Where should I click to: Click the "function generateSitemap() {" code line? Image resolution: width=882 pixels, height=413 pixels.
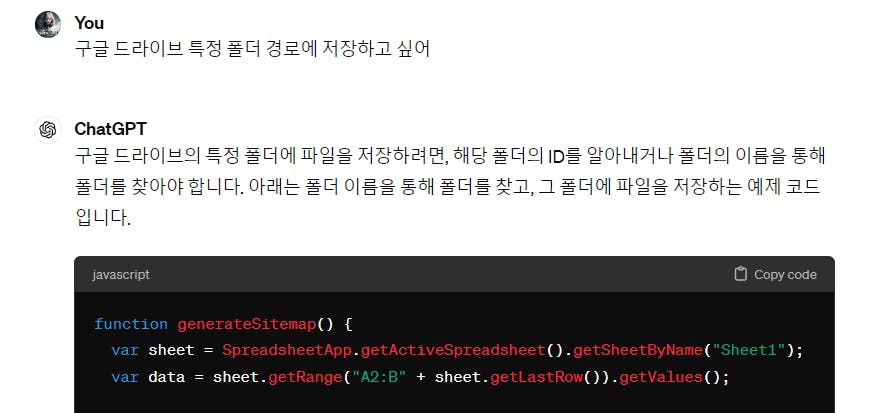point(223,325)
